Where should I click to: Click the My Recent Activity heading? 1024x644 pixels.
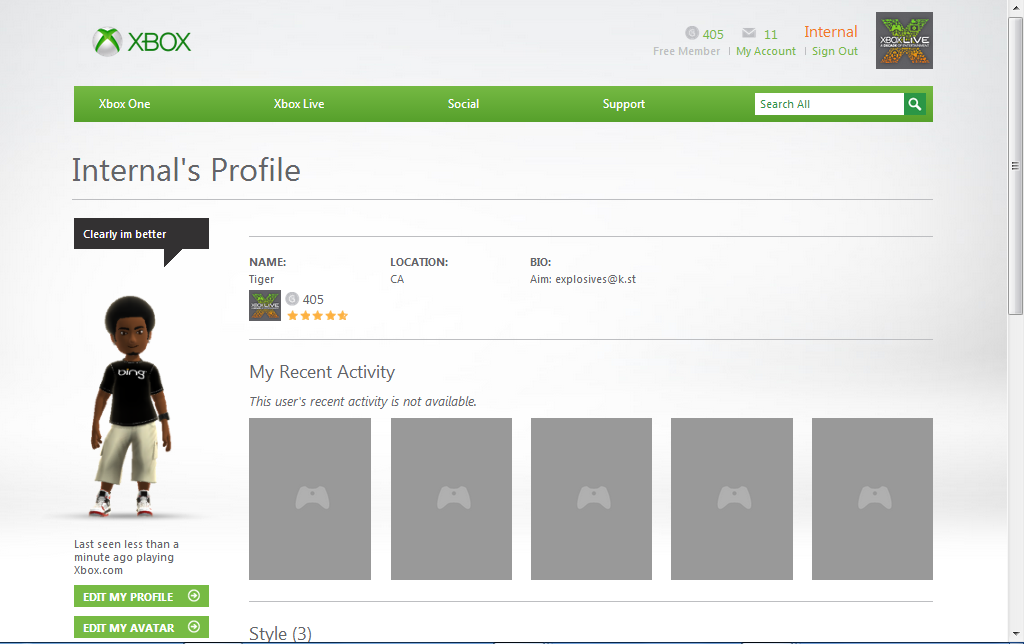322,372
